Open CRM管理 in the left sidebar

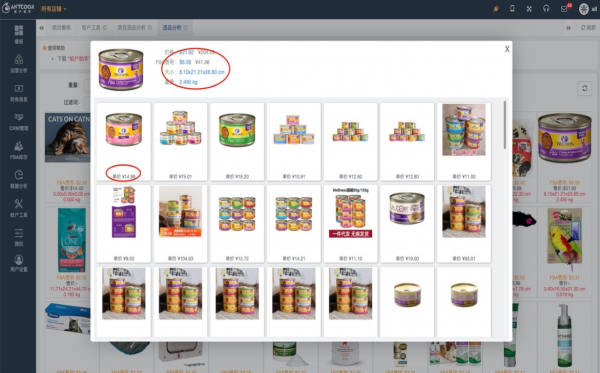[x=18, y=122]
